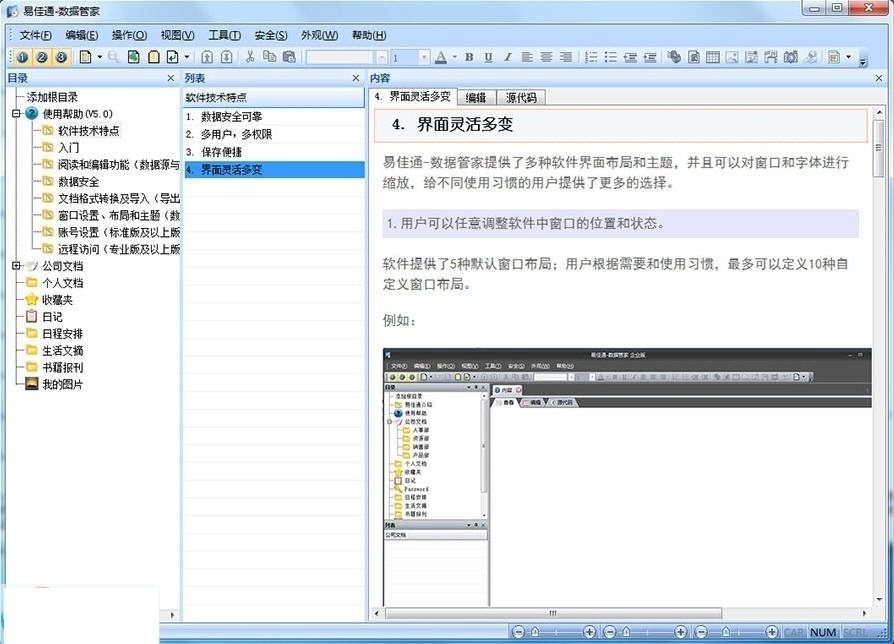Click the paste clipboard icon
Viewport: 894px width, 644px height.
289,57
